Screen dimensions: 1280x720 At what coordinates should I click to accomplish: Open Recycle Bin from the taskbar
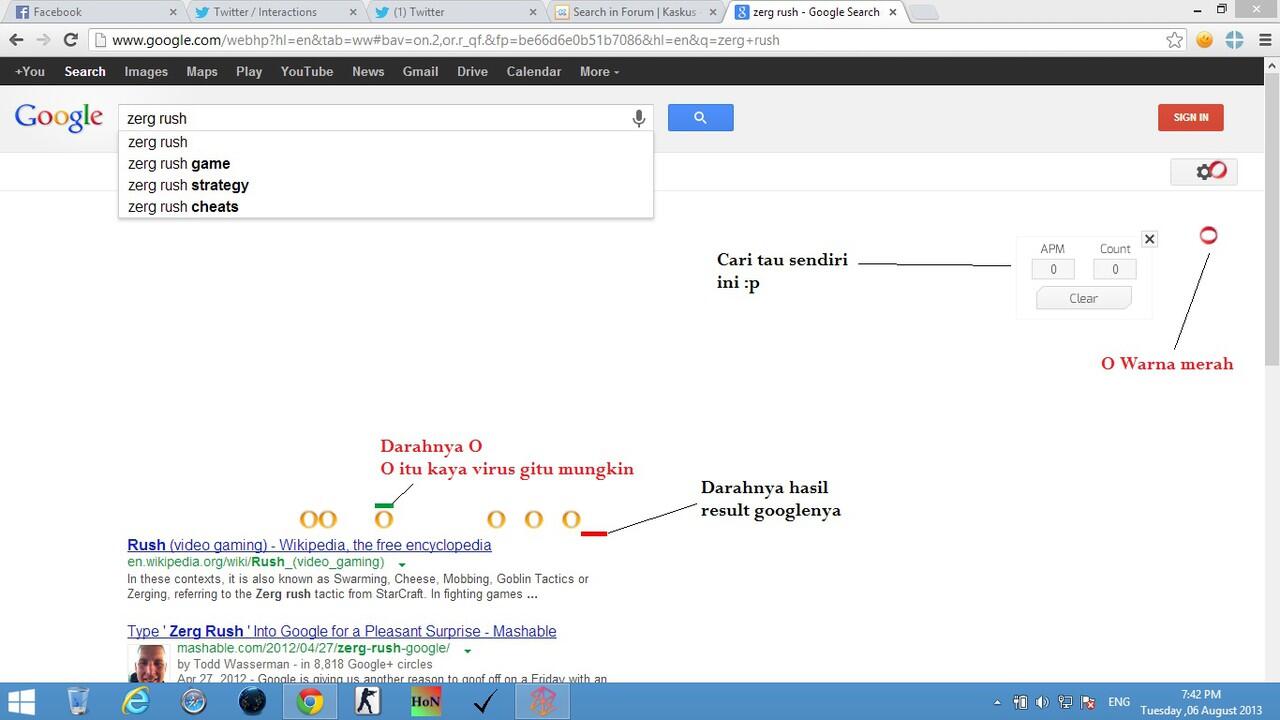point(78,701)
